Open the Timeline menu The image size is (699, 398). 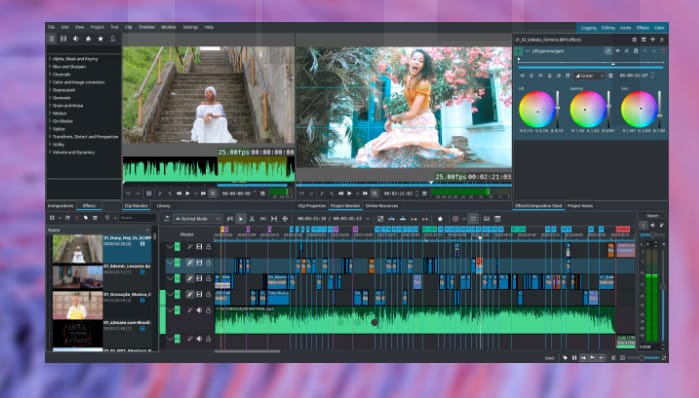click(146, 27)
